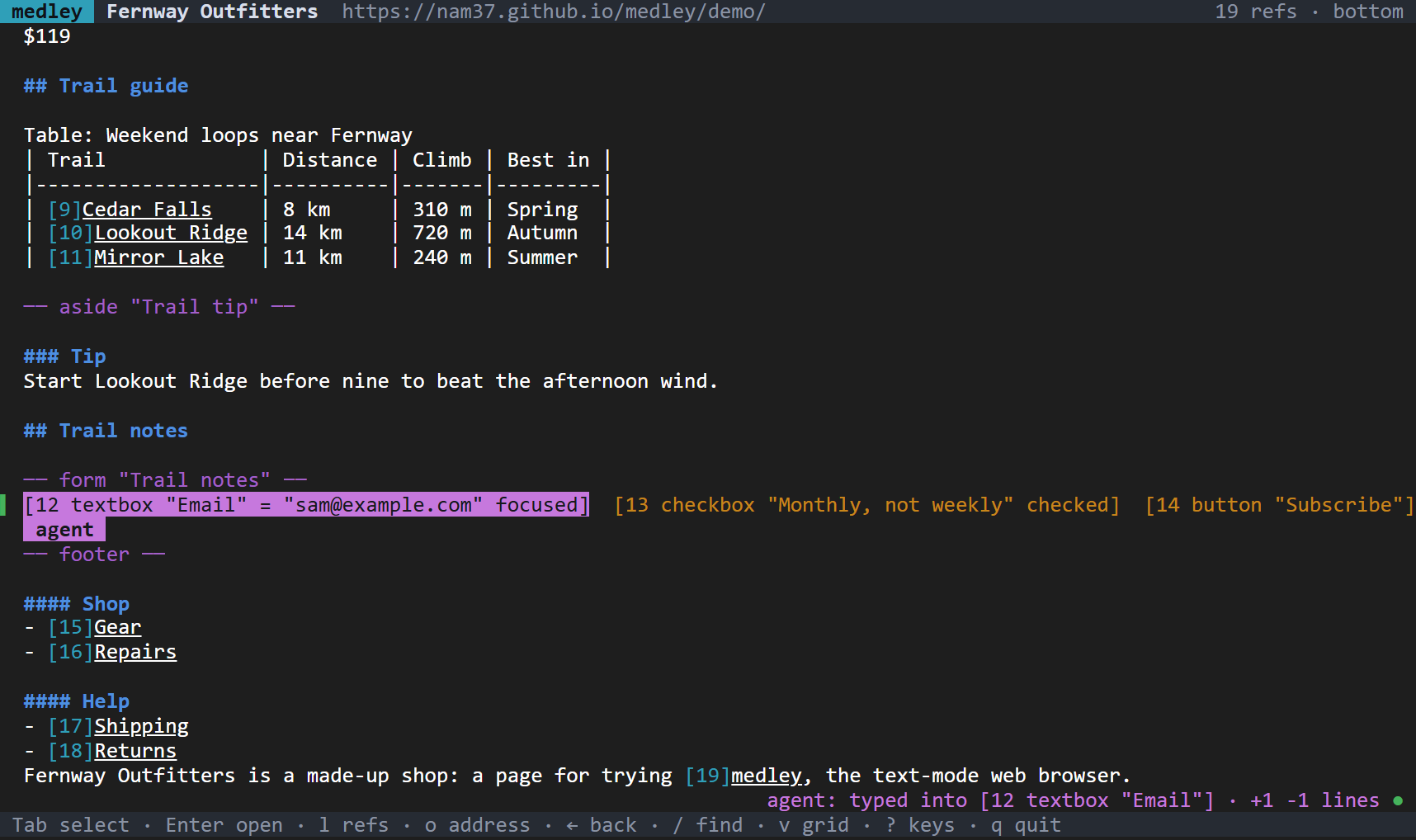This screenshot has width=1416, height=840.
Task: Click the "Climb" table column header
Action: coord(442,160)
